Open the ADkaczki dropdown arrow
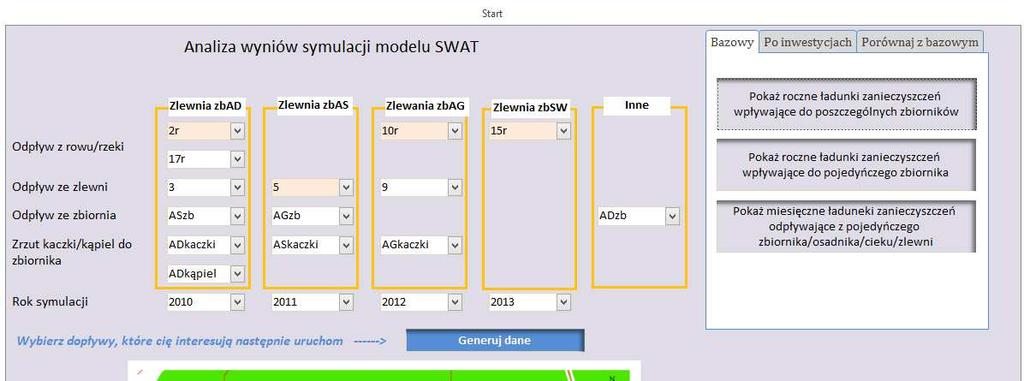The height and width of the screenshot is (381, 1024). click(237, 245)
